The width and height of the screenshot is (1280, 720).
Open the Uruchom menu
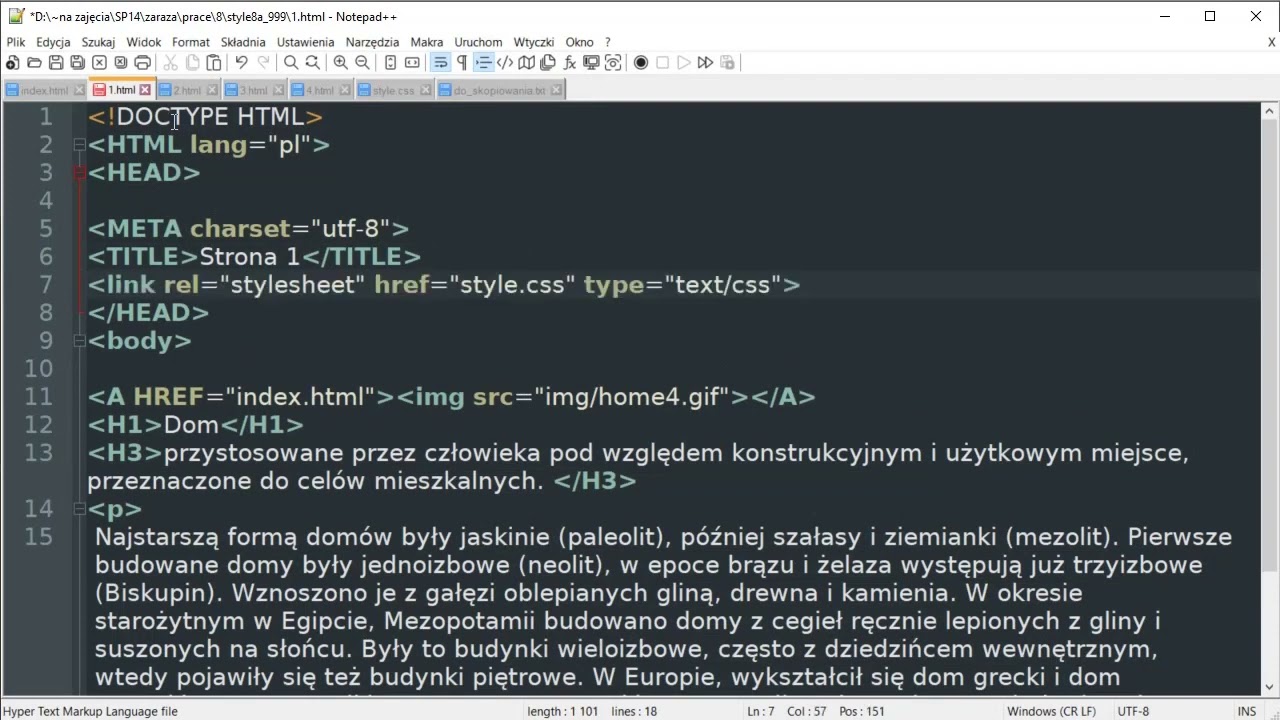tap(478, 42)
